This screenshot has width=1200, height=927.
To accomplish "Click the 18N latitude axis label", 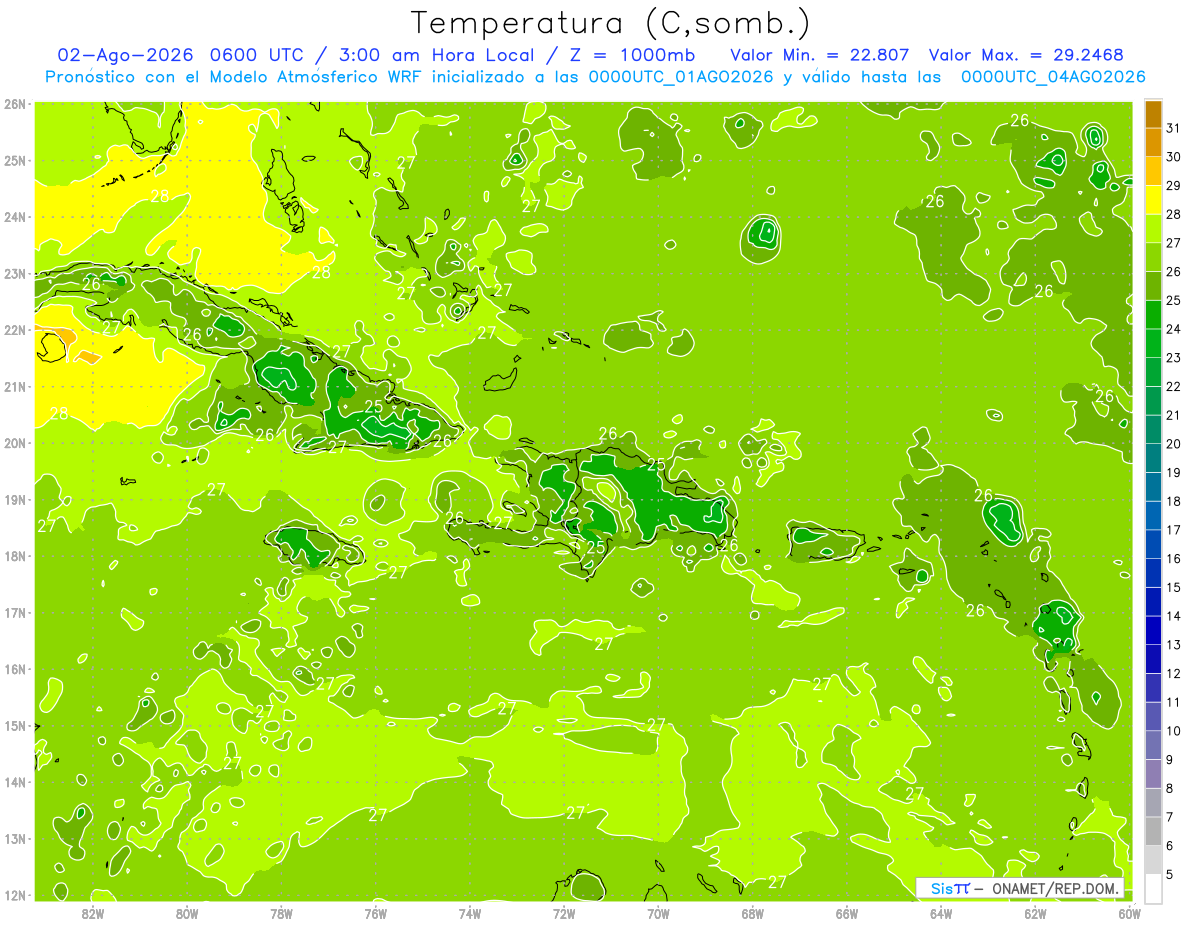I will (15, 556).
